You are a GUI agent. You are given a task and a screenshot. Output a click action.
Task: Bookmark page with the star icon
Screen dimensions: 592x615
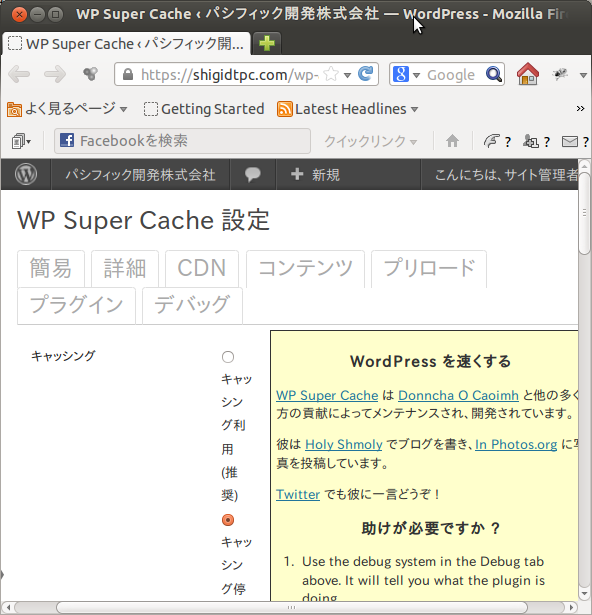[x=332, y=74]
